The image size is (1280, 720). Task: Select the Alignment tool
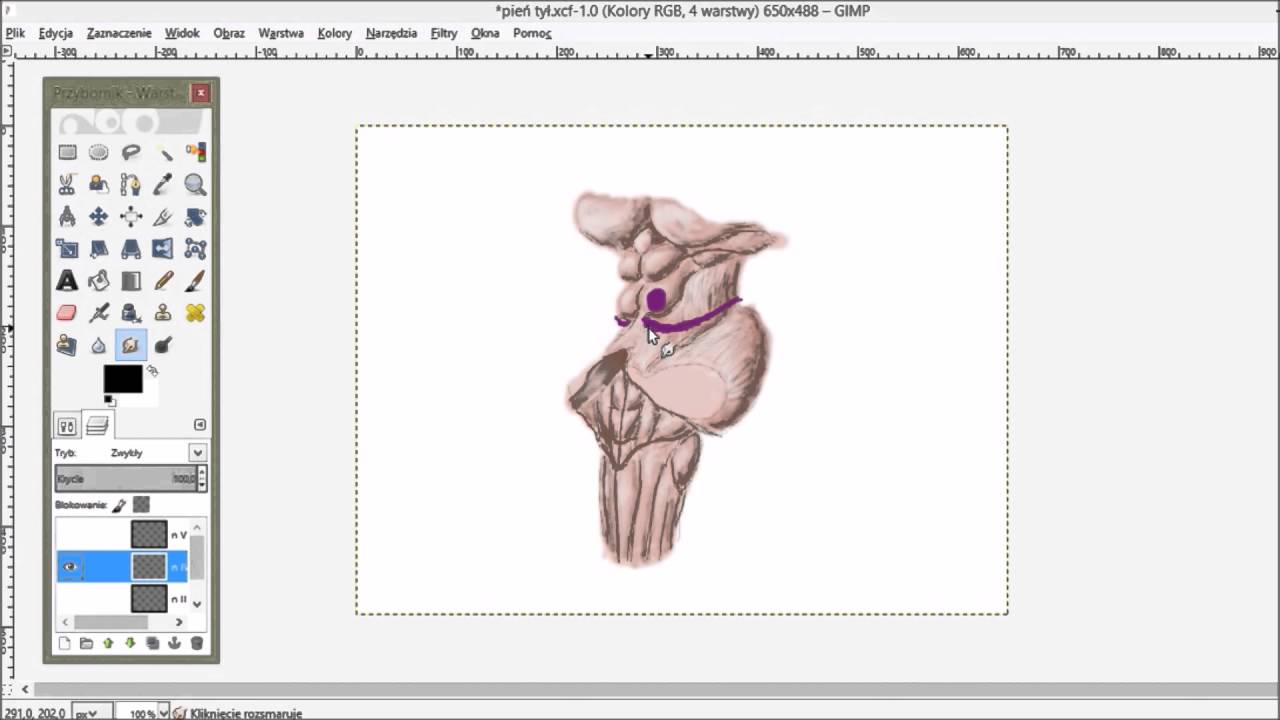(131, 216)
